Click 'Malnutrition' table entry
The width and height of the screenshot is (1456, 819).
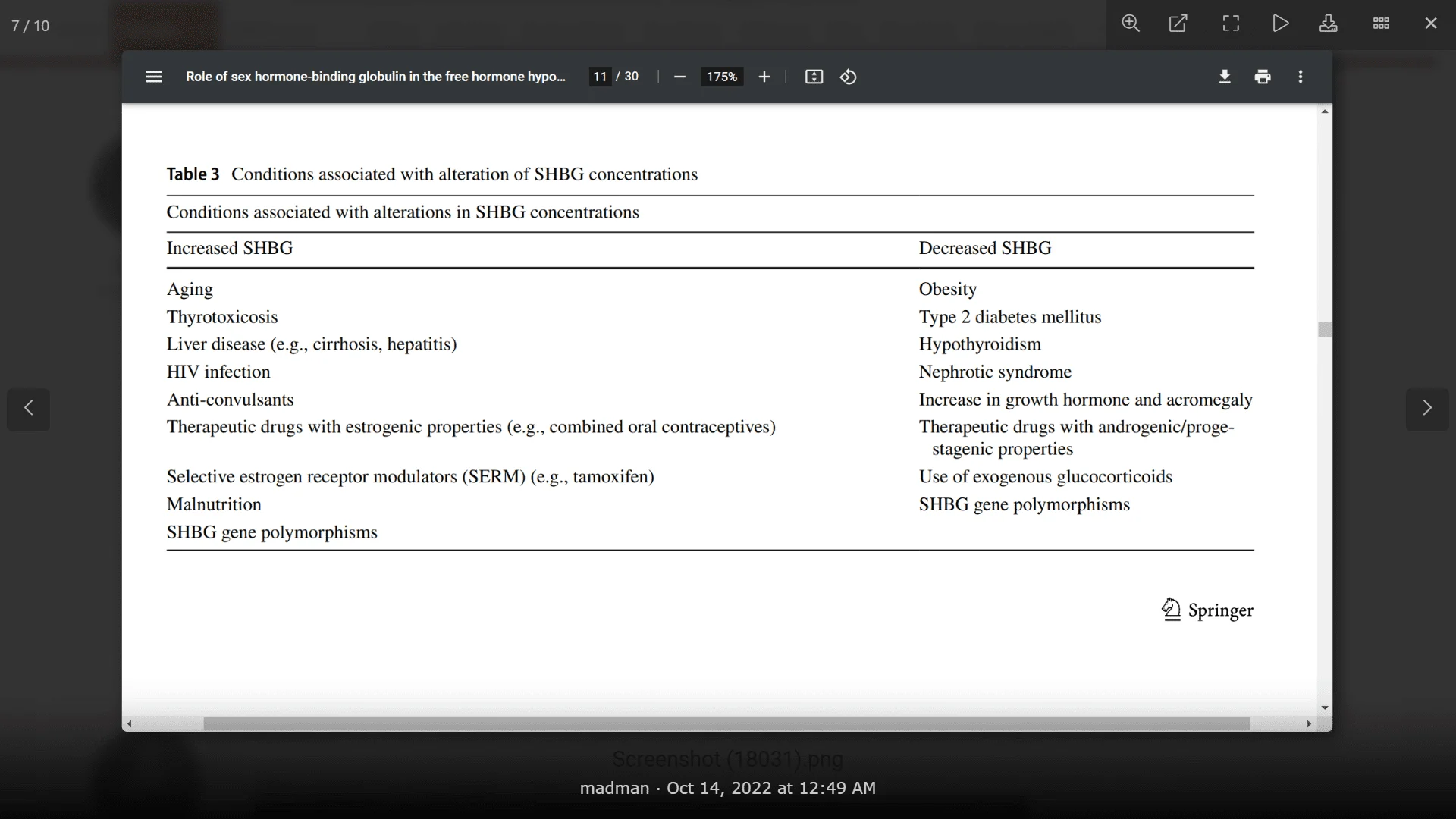[x=214, y=504]
